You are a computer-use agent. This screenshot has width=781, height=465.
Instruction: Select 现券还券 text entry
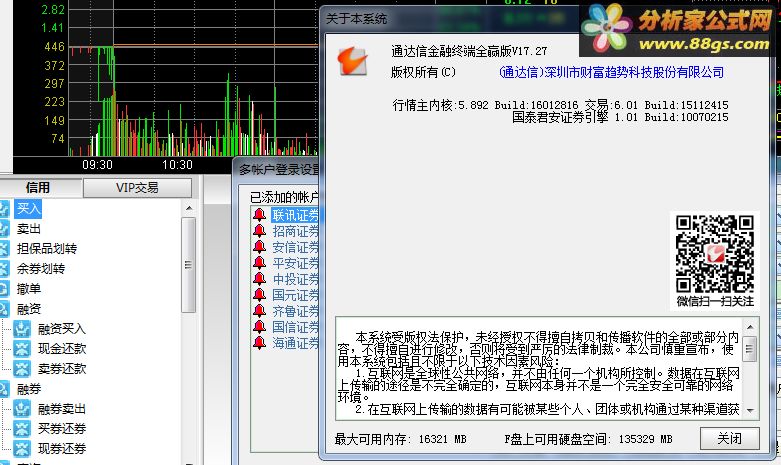[62, 449]
